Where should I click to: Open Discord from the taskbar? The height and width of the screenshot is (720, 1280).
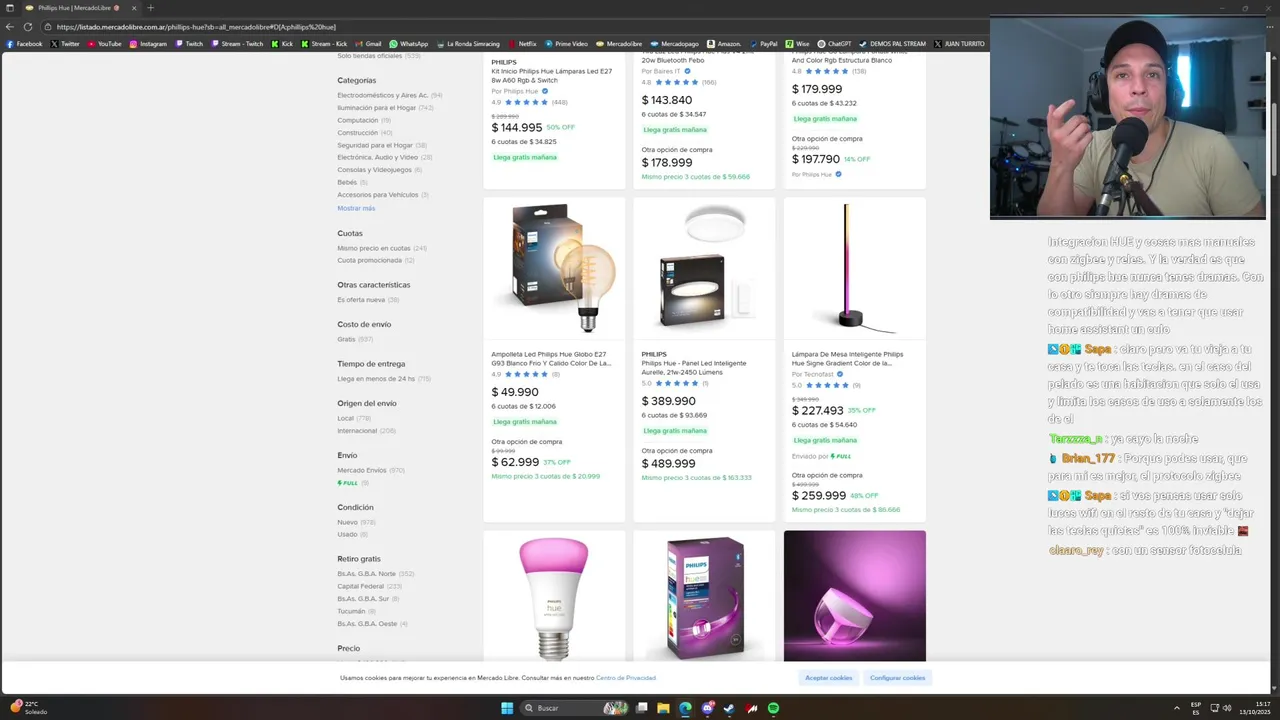(x=707, y=708)
